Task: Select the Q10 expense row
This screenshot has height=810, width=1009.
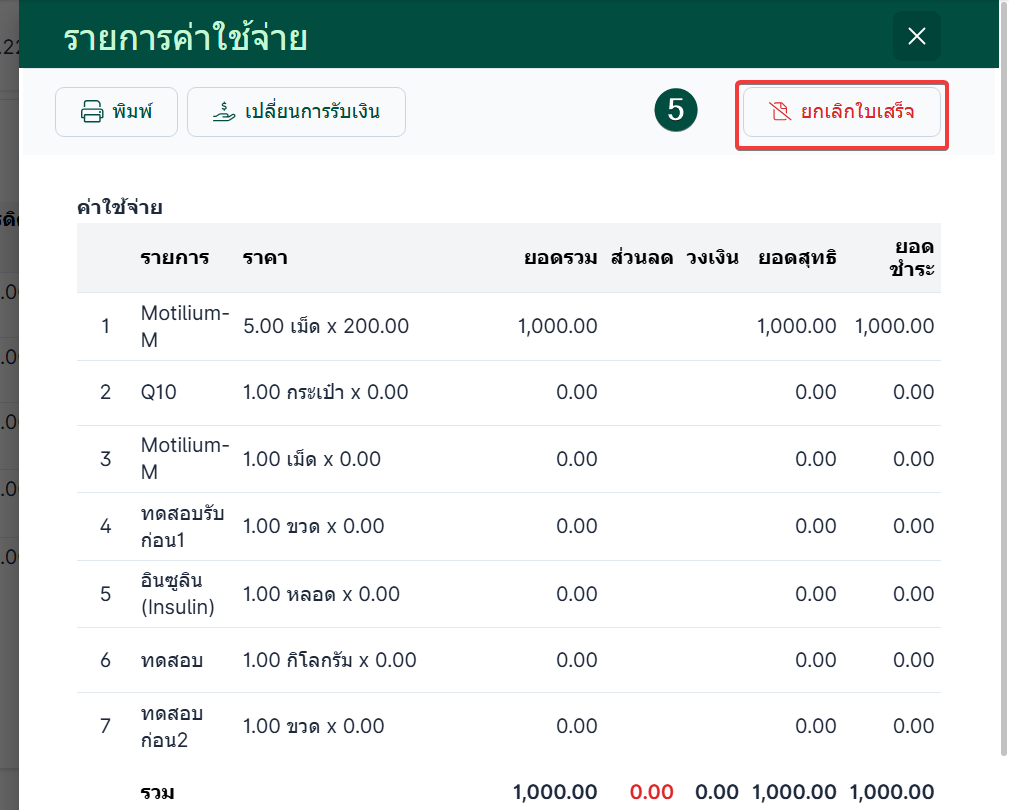Action: [508, 392]
